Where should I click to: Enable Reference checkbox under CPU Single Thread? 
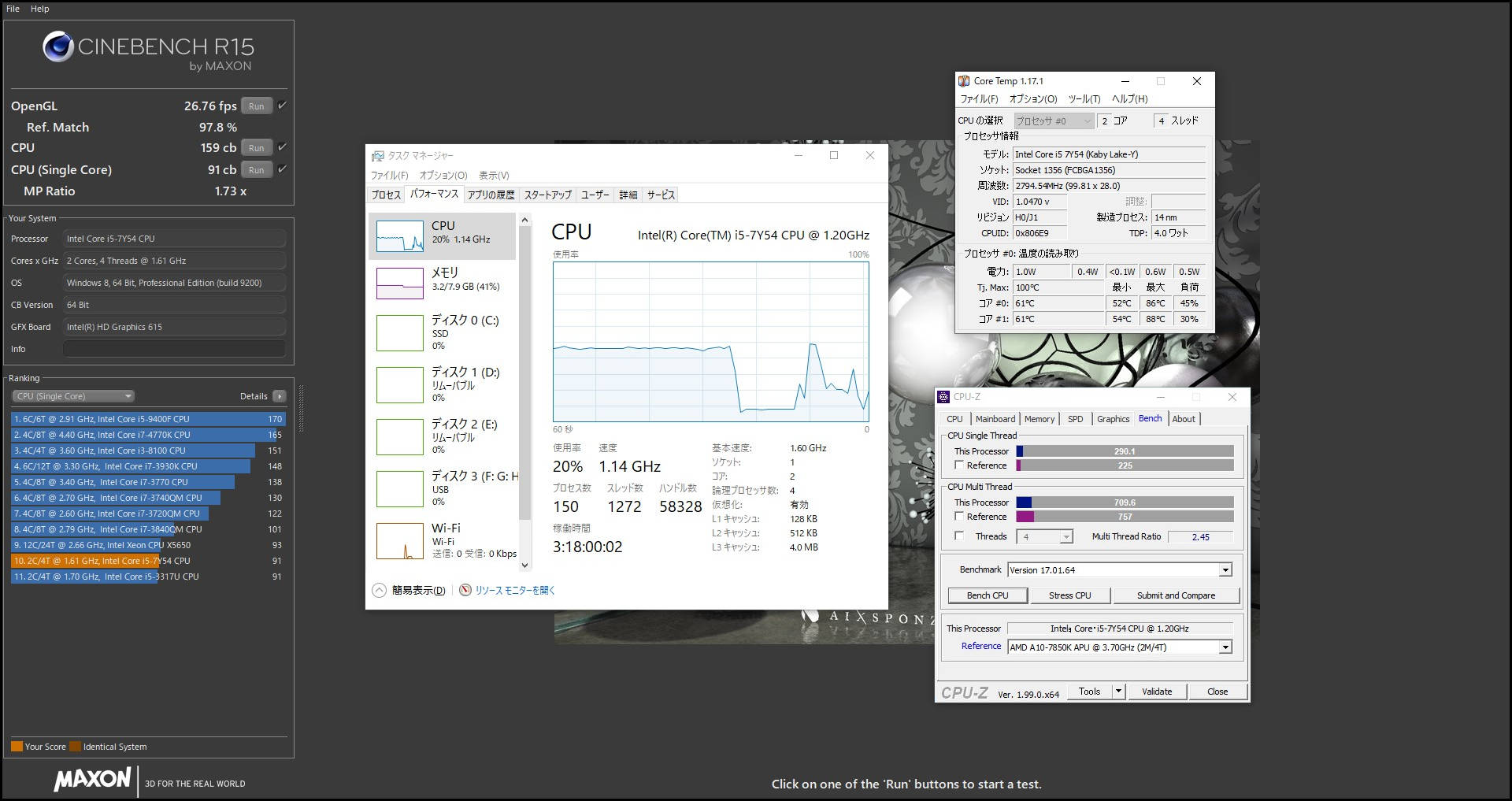959,465
